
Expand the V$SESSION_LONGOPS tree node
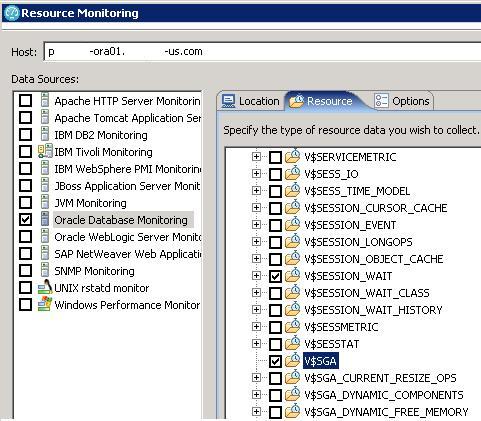(256, 242)
